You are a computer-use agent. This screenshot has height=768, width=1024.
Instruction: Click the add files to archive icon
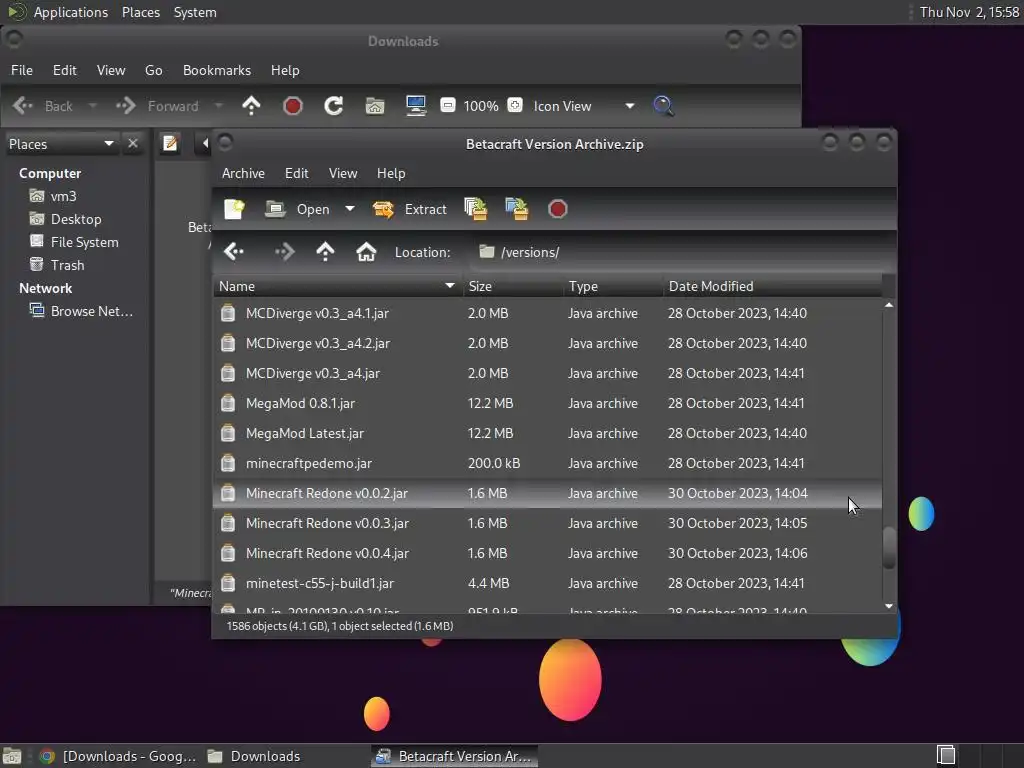(x=476, y=209)
